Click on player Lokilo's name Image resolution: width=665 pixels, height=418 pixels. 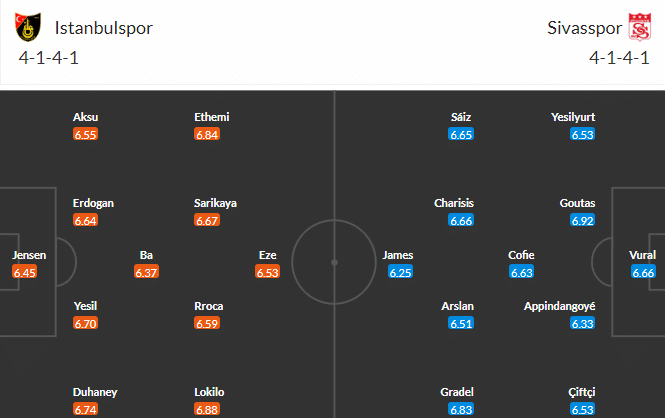(211, 393)
